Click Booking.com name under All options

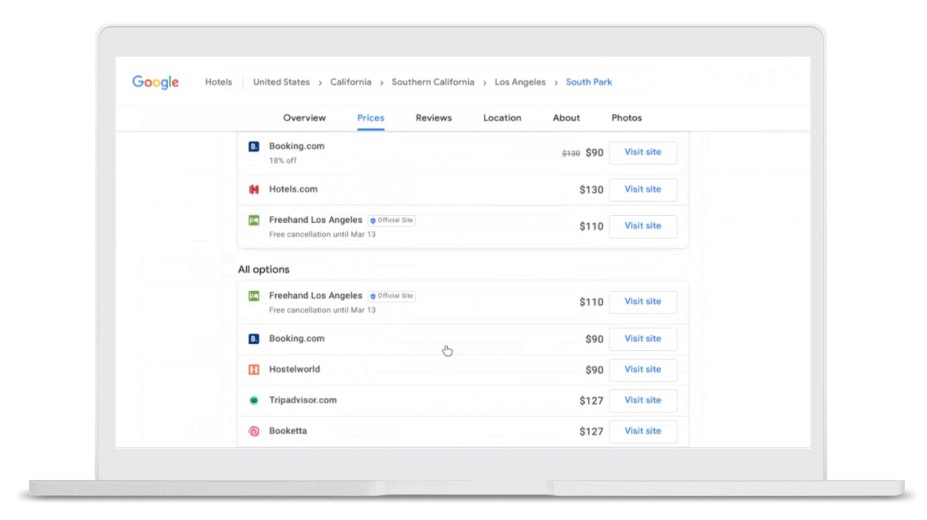pyautogui.click(x=297, y=339)
